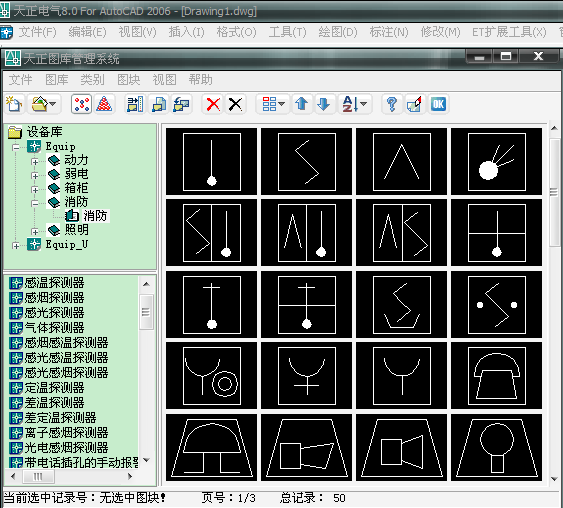
Task: Click the block list horizontal scrollbar thumb
Action: (x=38, y=476)
